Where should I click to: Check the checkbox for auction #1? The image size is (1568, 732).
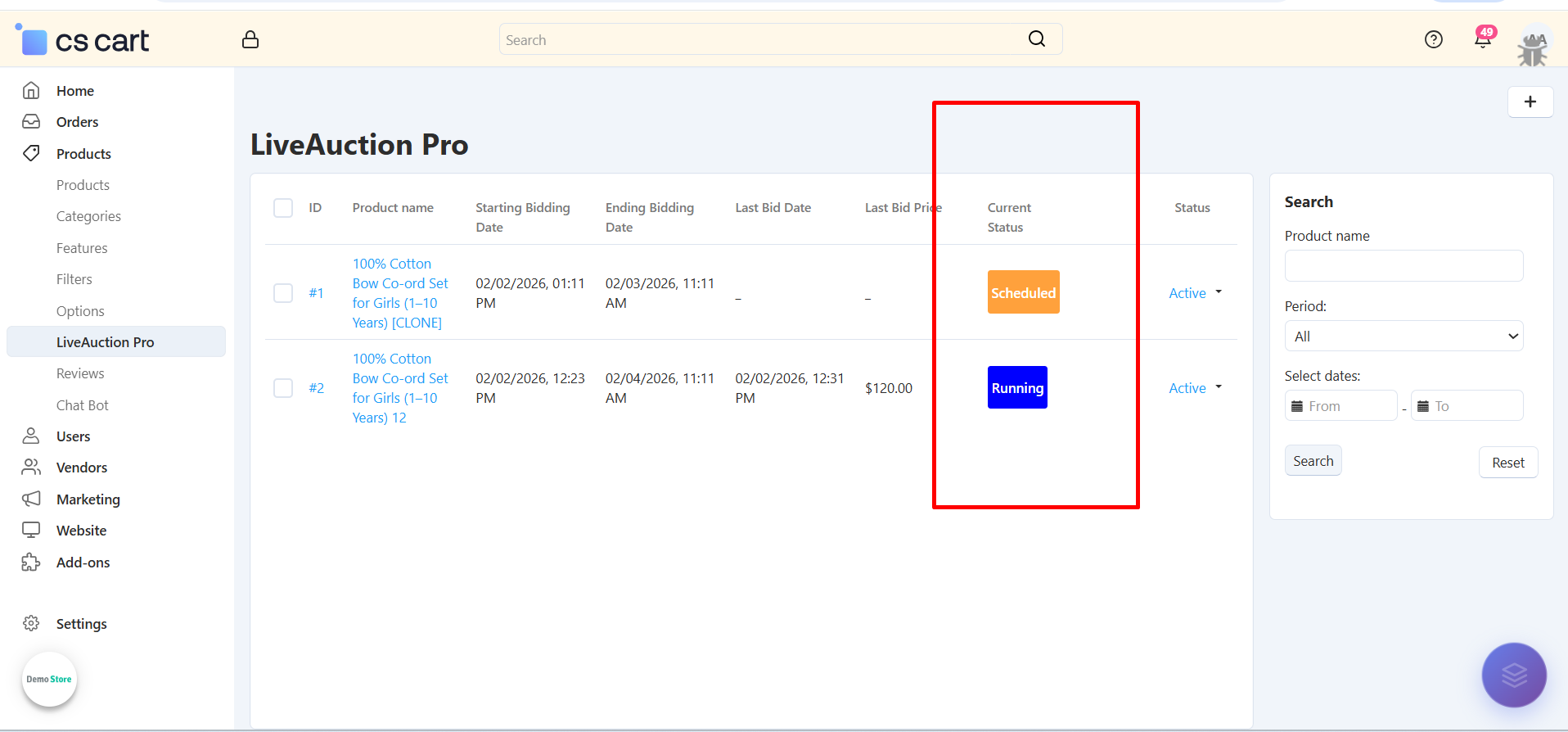(283, 293)
